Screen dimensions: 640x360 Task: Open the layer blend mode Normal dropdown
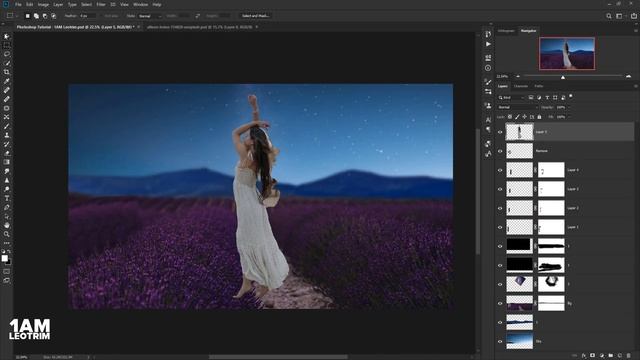coord(518,107)
